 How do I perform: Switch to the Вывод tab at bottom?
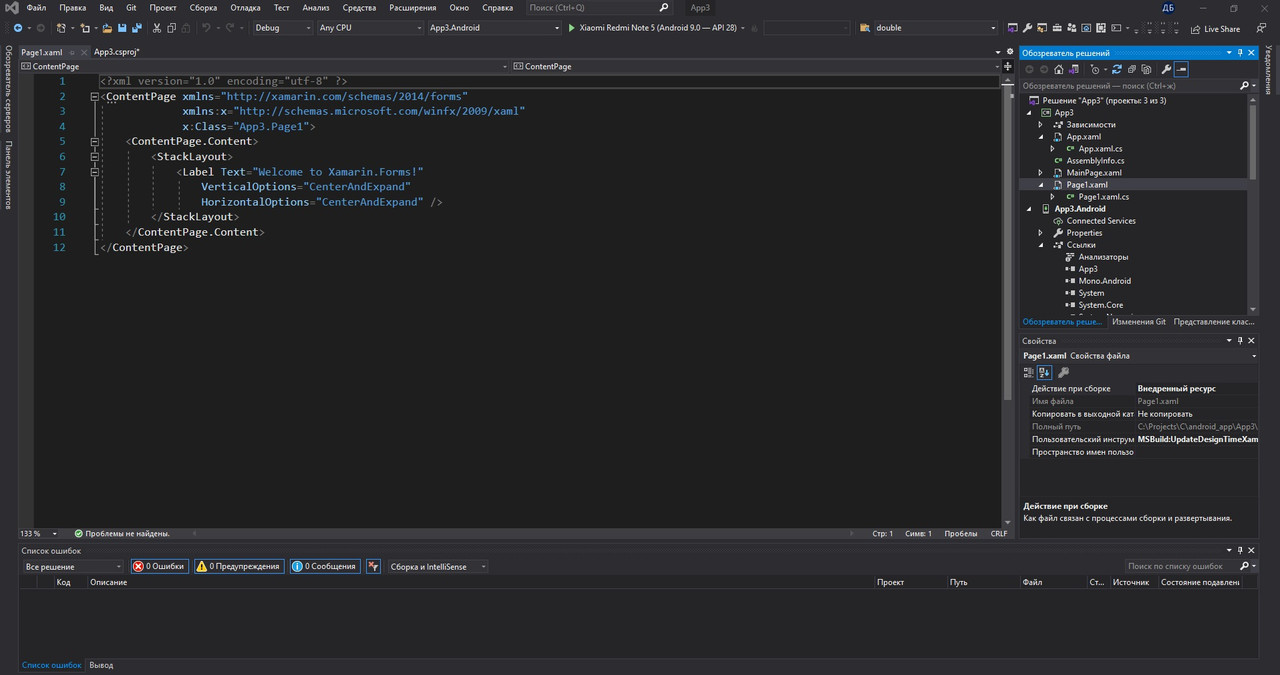click(x=101, y=664)
